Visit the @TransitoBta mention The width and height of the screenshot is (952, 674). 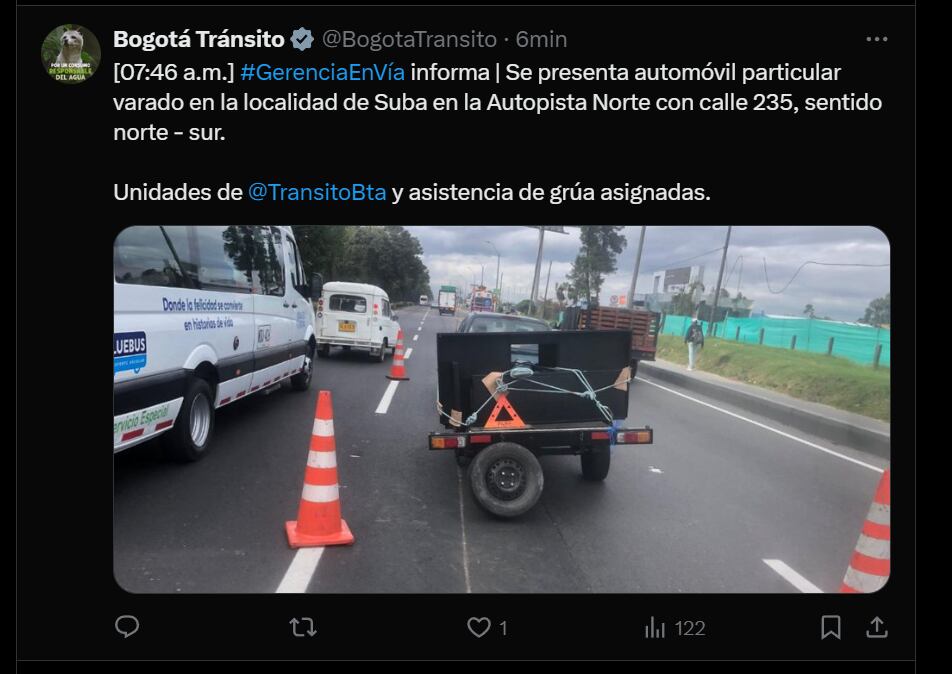317,192
